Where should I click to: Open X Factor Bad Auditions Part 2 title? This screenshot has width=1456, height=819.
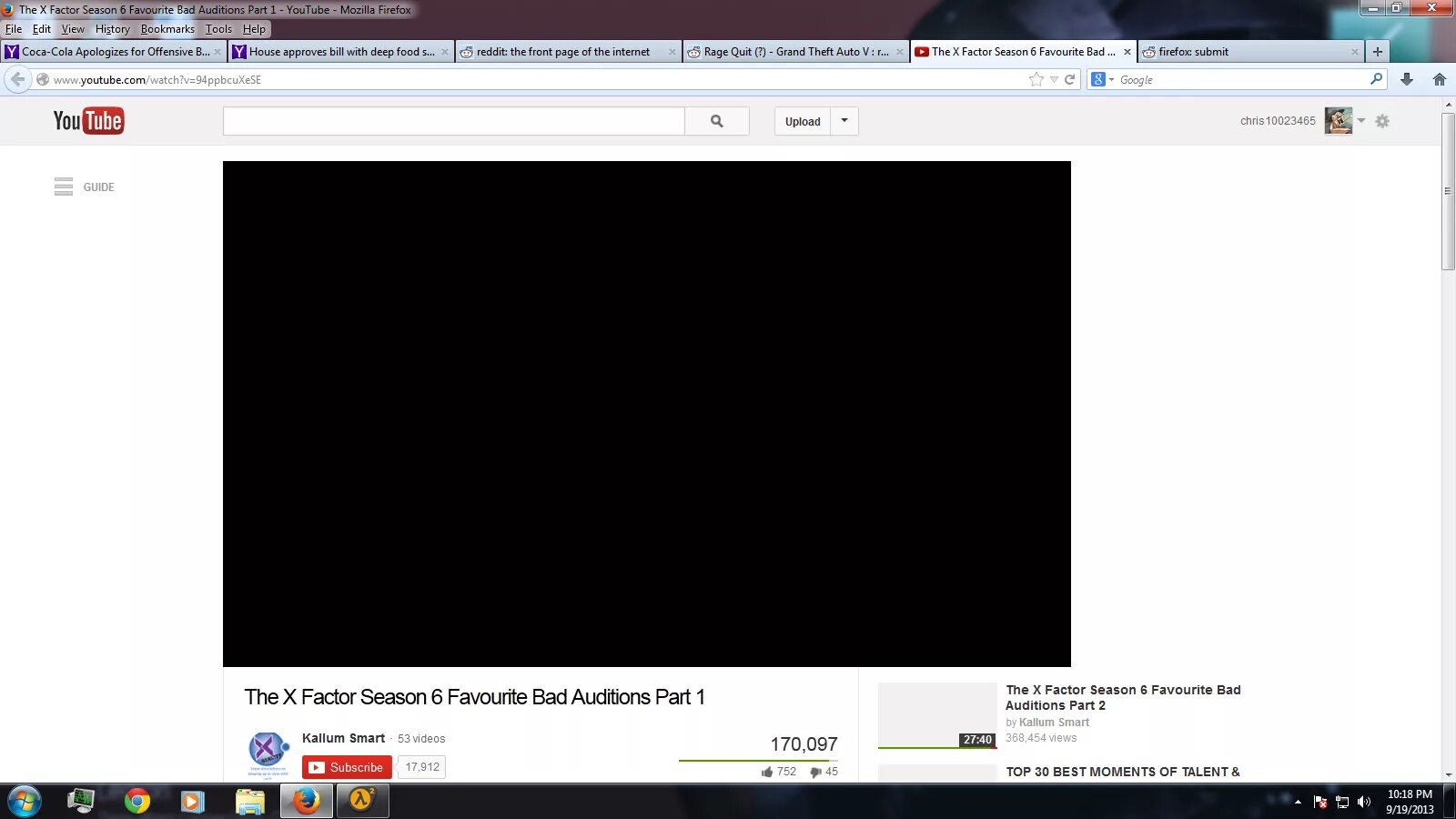click(1123, 698)
